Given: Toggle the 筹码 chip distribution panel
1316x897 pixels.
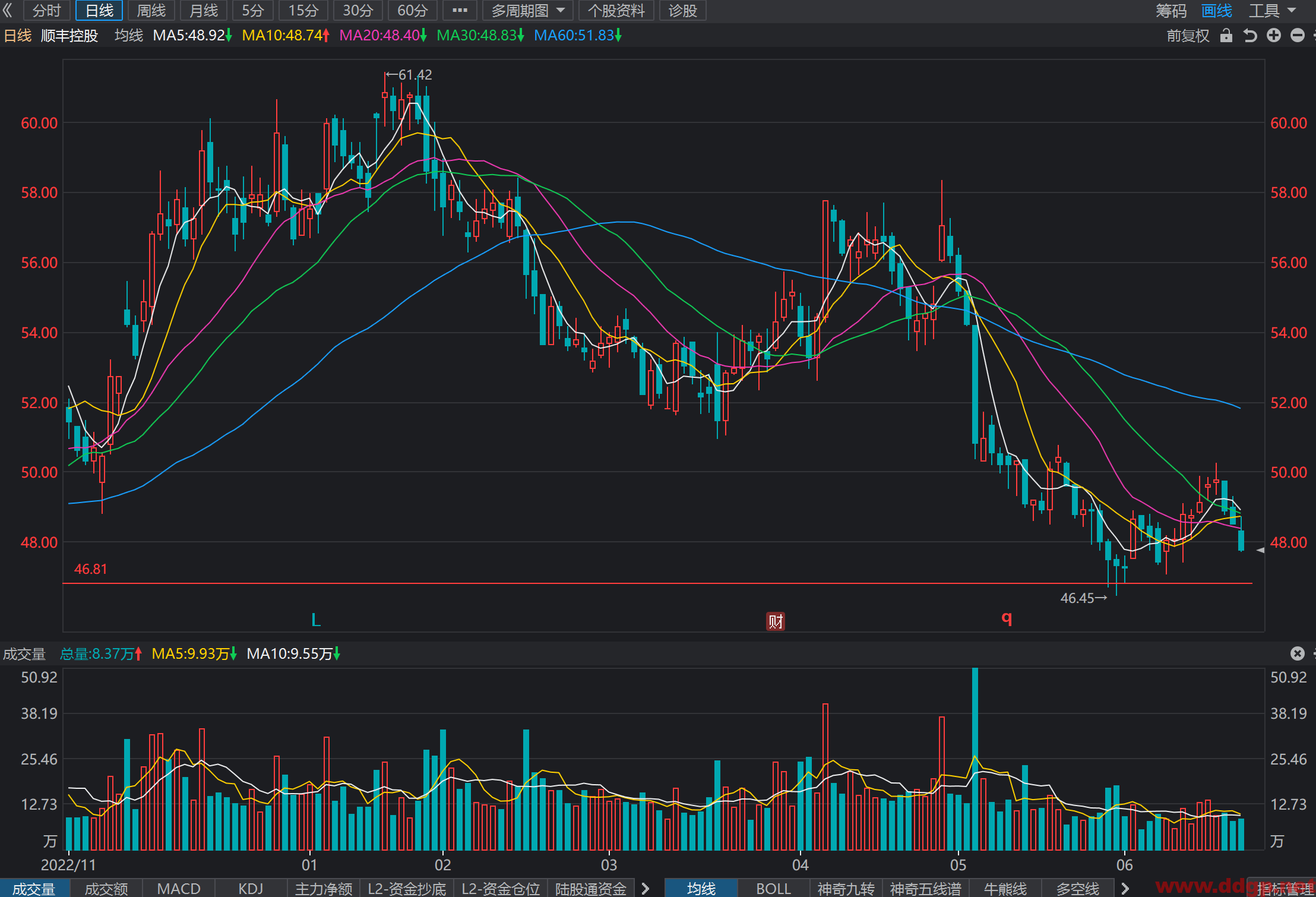Looking at the screenshot, I should [1171, 11].
